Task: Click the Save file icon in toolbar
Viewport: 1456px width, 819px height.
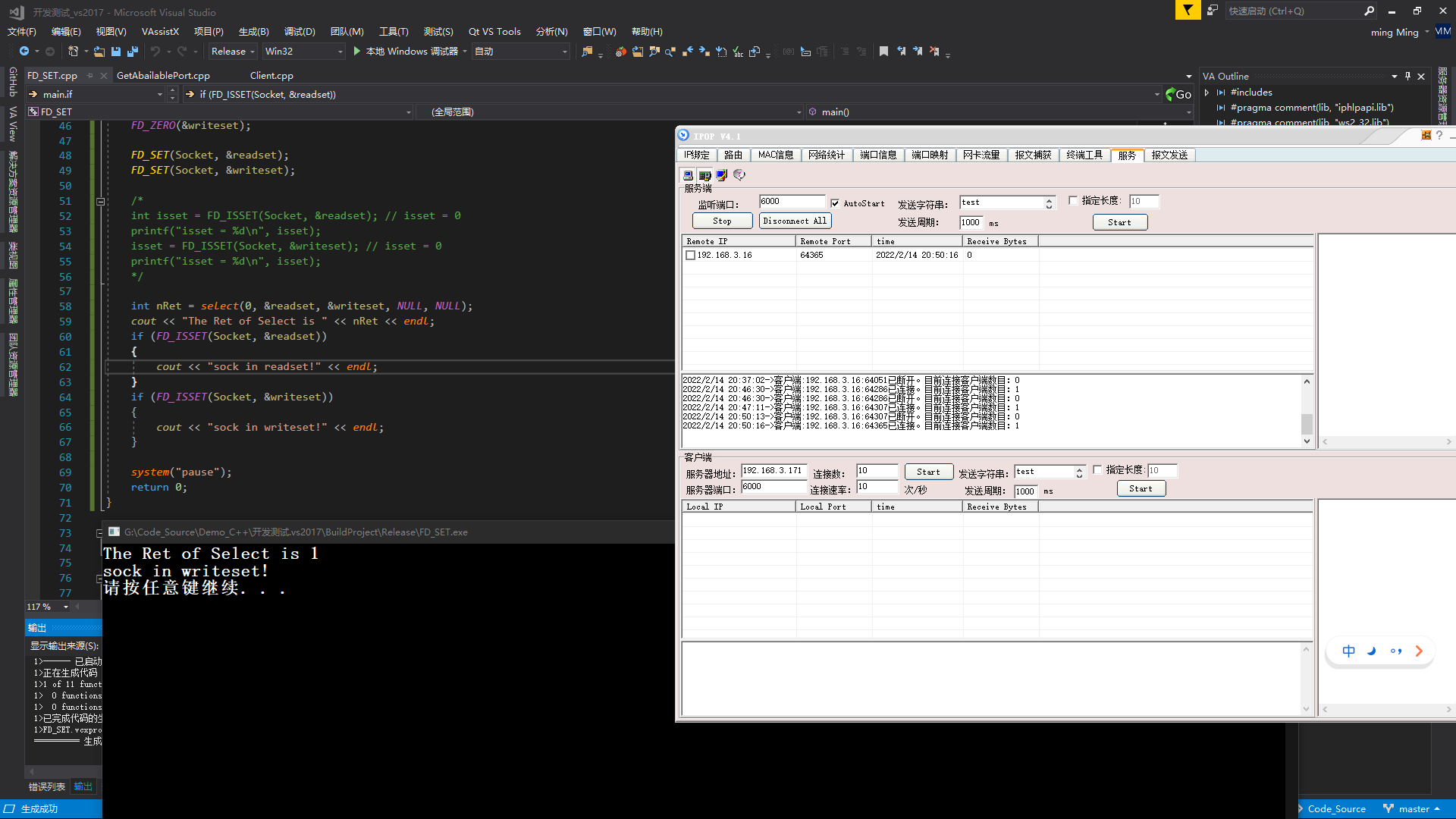Action: pyautogui.click(x=116, y=52)
